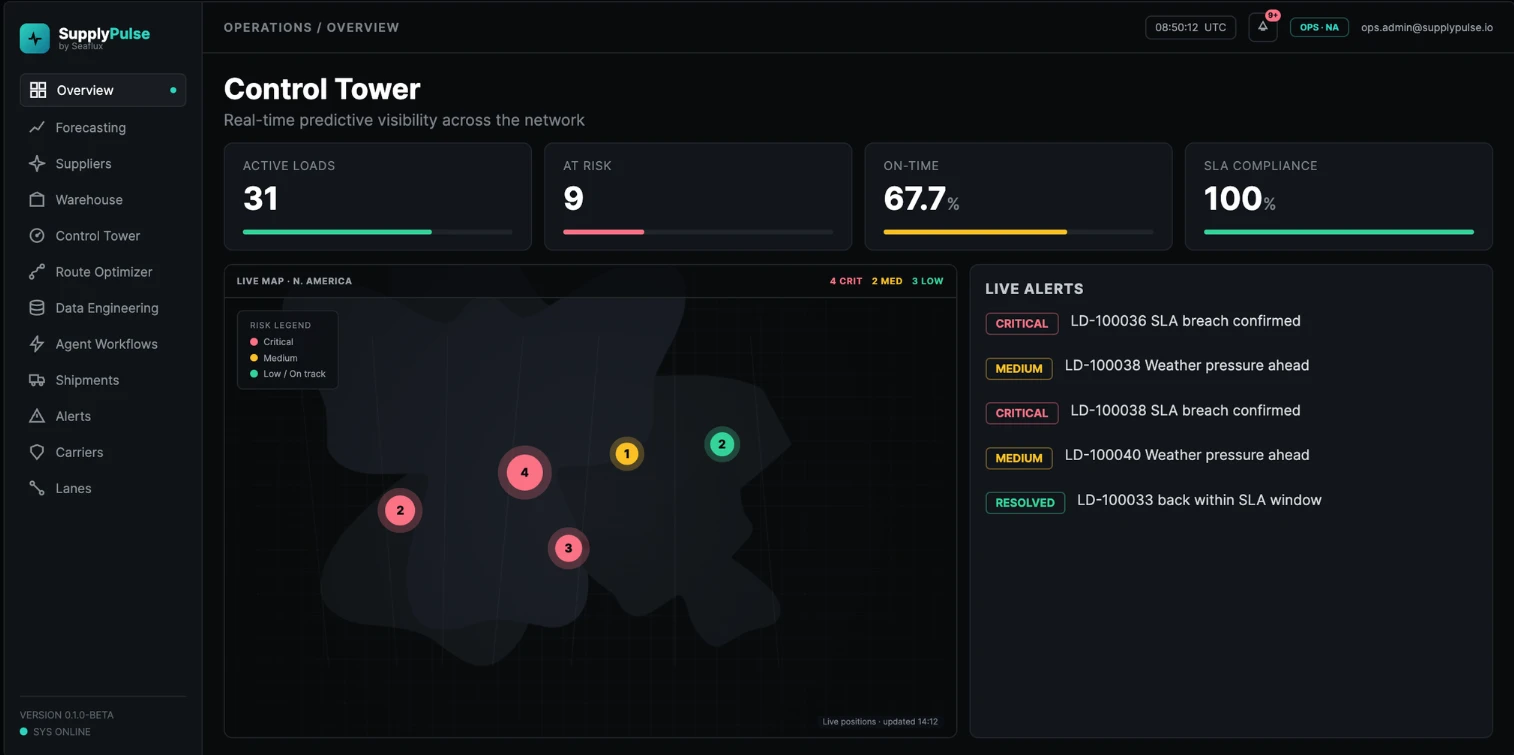The height and width of the screenshot is (755, 1514).
Task: Open the Forecasting page
Action: click(x=91, y=128)
